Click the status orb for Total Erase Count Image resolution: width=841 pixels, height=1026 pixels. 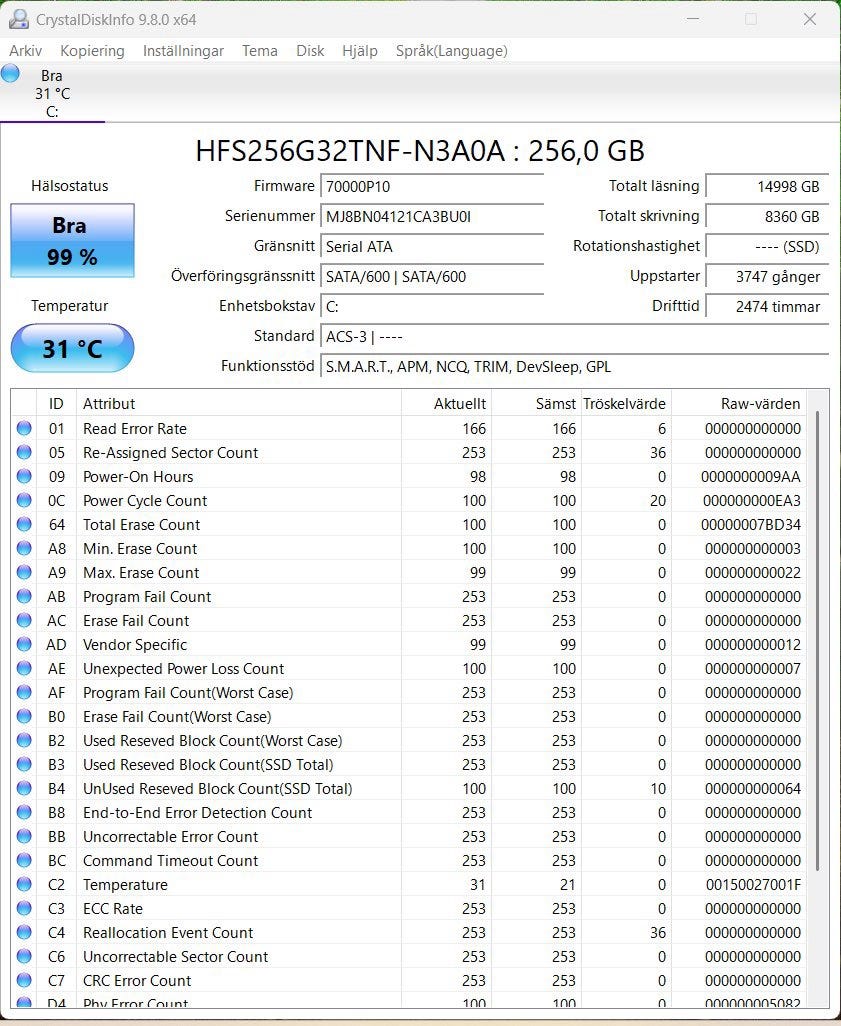[24, 525]
